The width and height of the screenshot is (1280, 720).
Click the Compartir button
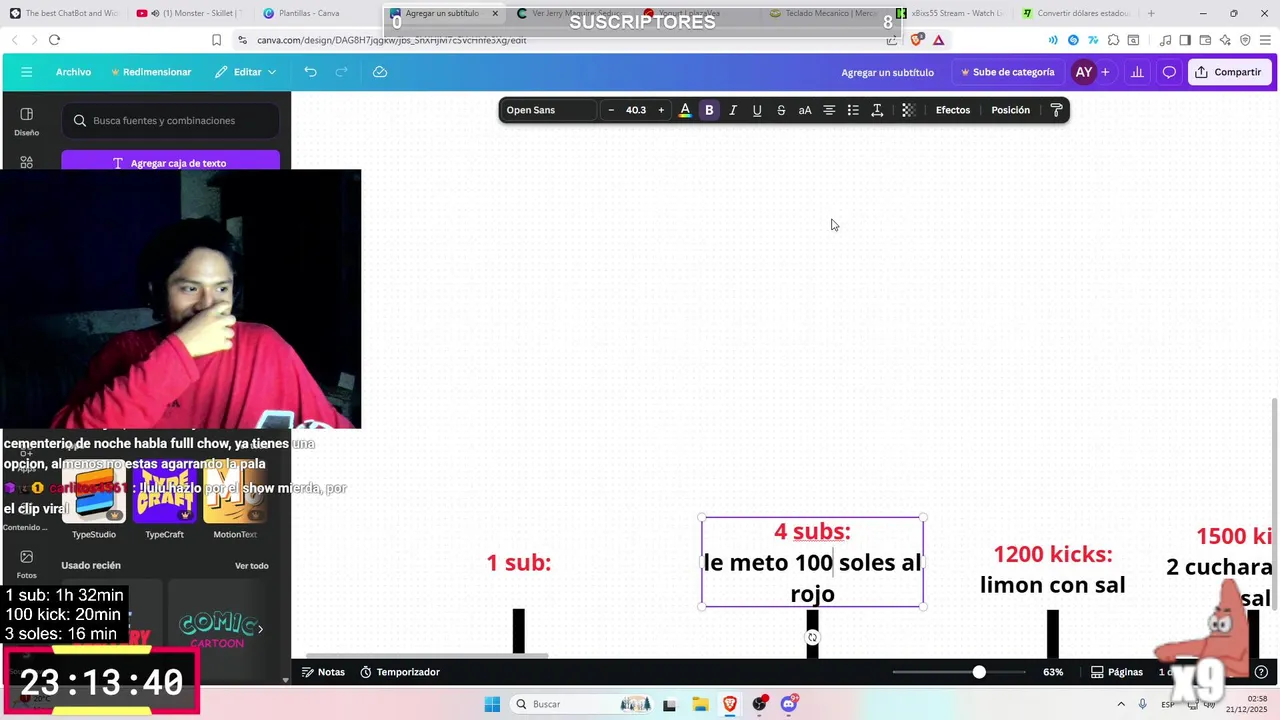tap(1229, 72)
